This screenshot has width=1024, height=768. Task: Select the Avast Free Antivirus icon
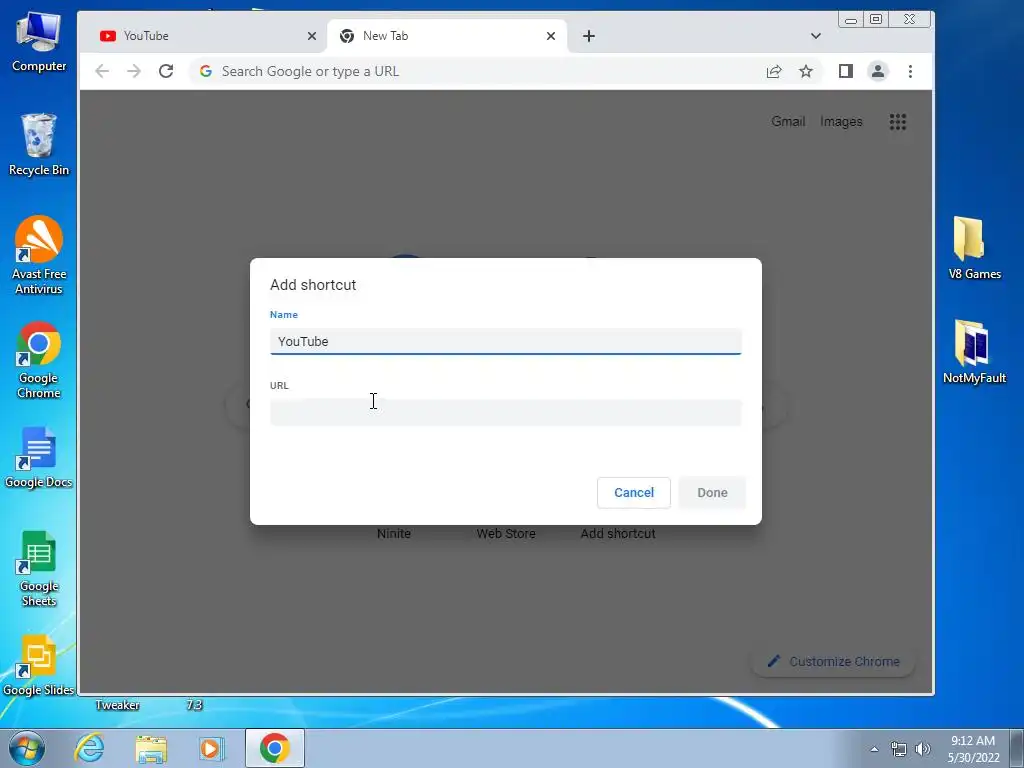tap(39, 255)
